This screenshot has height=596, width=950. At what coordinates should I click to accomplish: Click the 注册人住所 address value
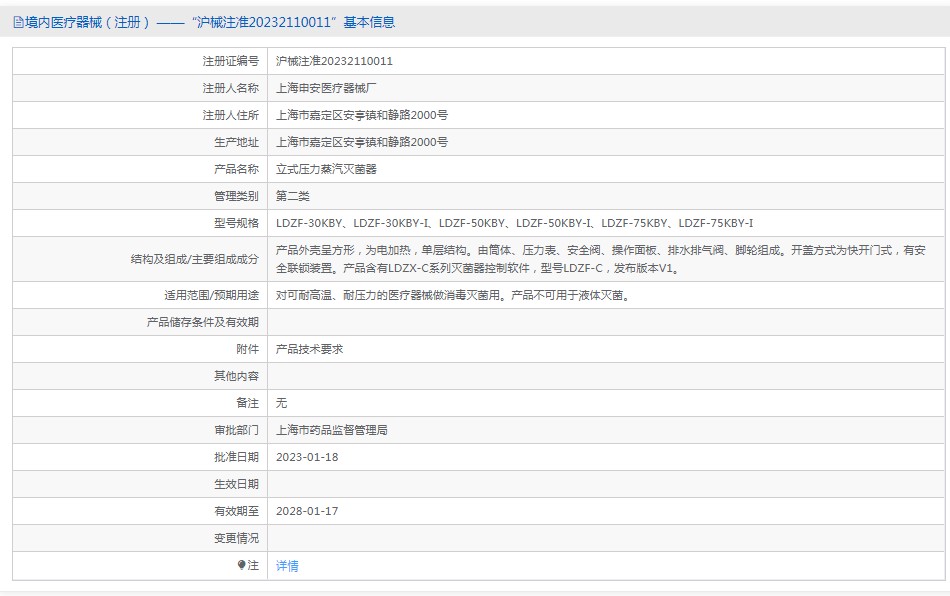(x=362, y=115)
